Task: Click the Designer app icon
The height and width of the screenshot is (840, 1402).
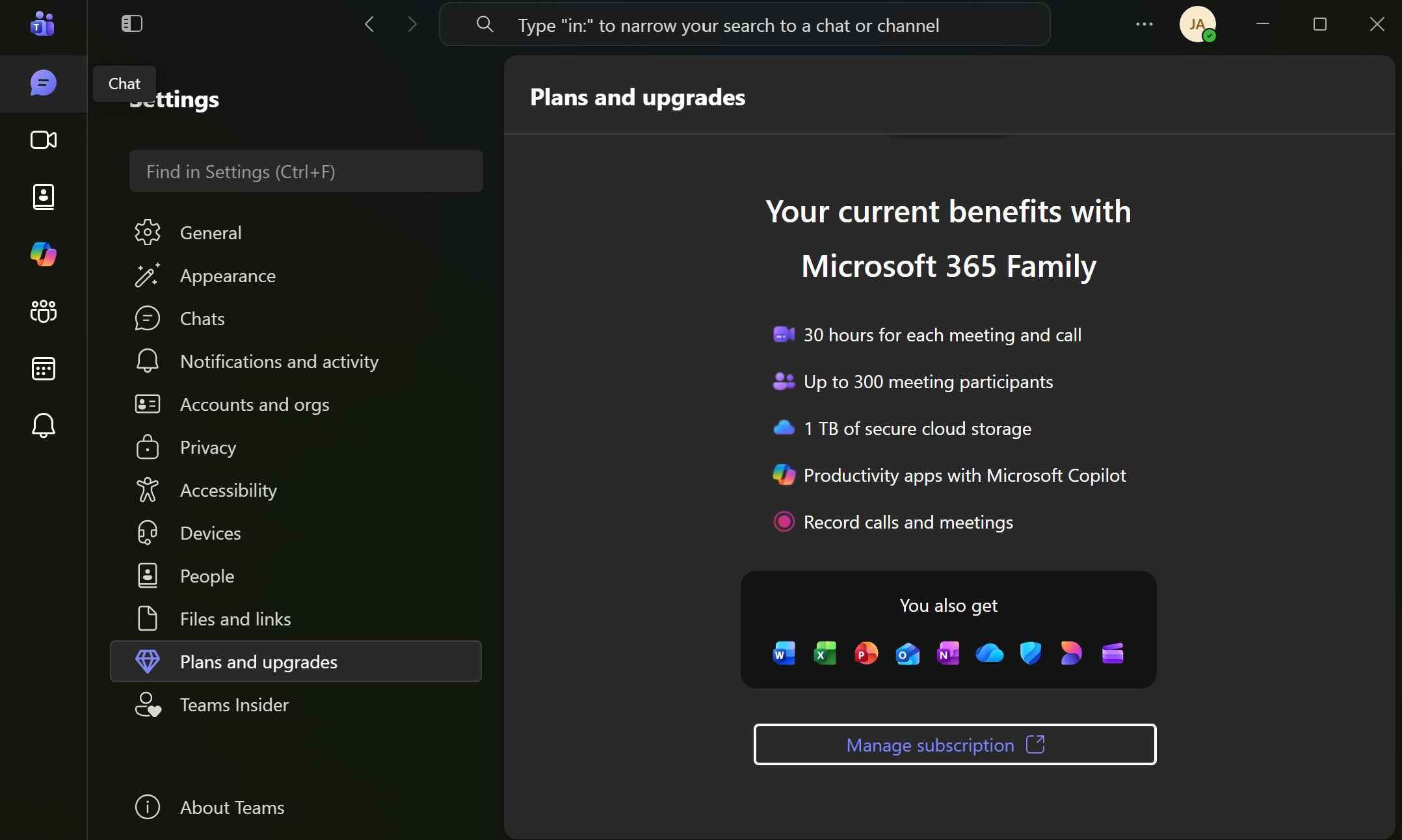Action: (x=1071, y=653)
